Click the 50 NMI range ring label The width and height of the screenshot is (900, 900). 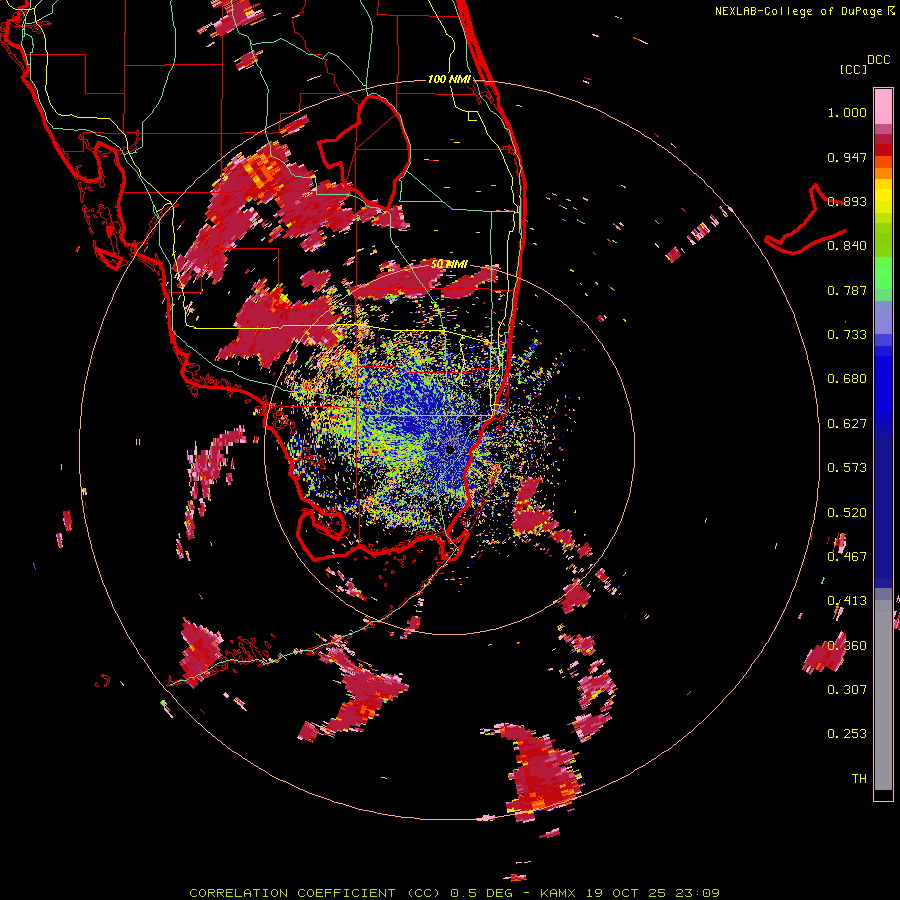tap(449, 265)
